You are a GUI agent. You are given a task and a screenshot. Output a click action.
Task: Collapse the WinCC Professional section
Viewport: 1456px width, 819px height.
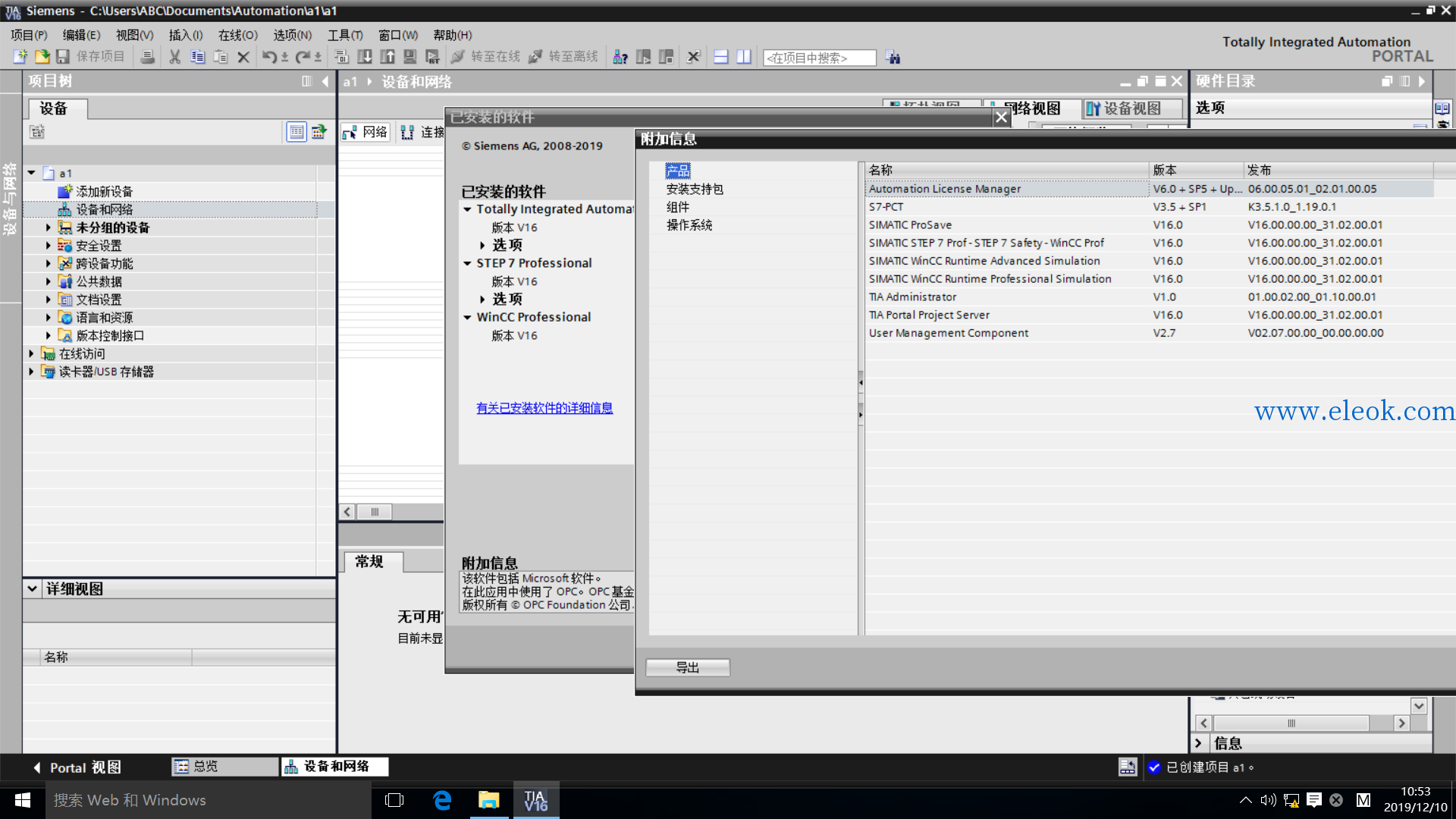[467, 318]
